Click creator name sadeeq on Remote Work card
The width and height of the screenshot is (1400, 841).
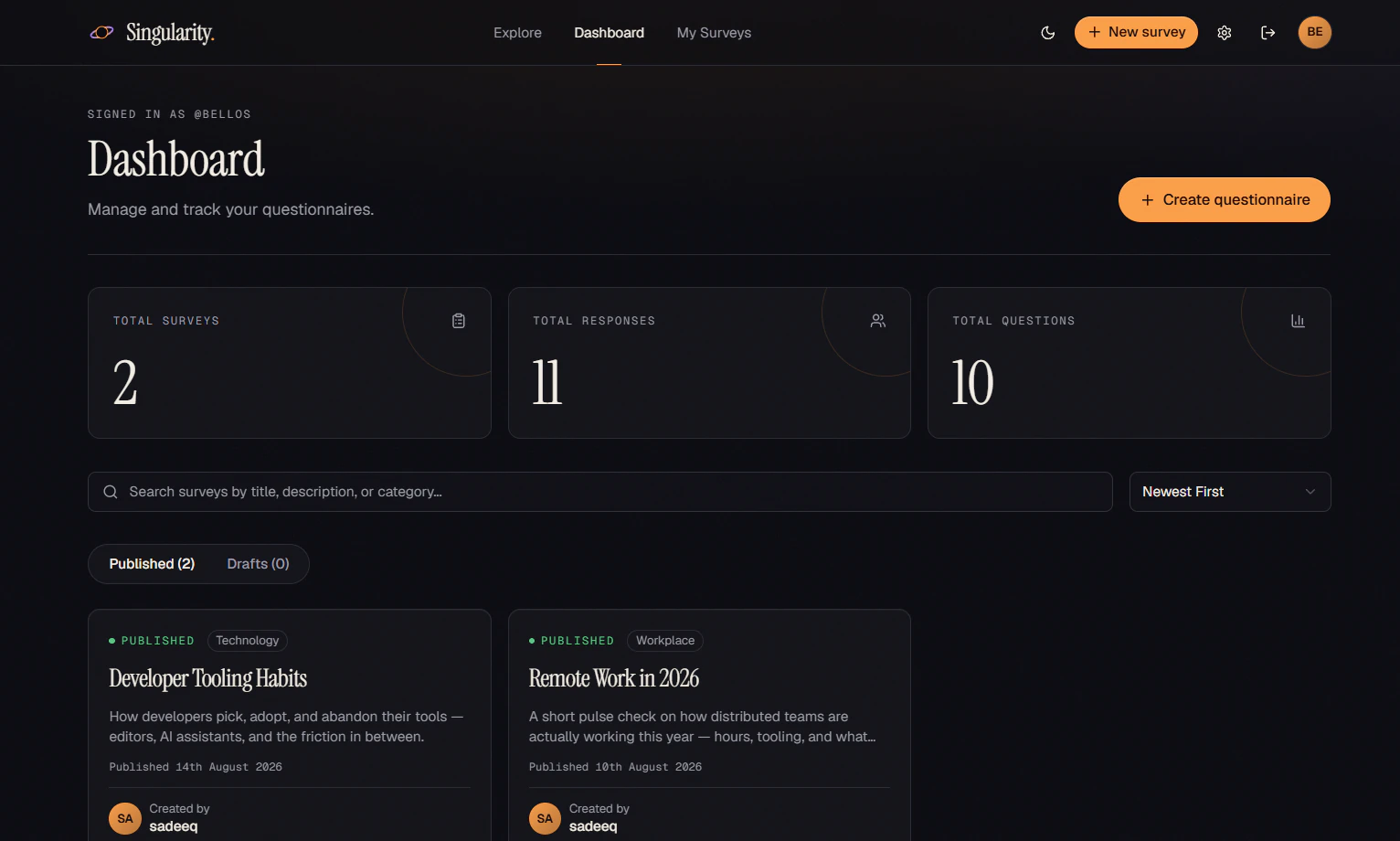point(593,826)
